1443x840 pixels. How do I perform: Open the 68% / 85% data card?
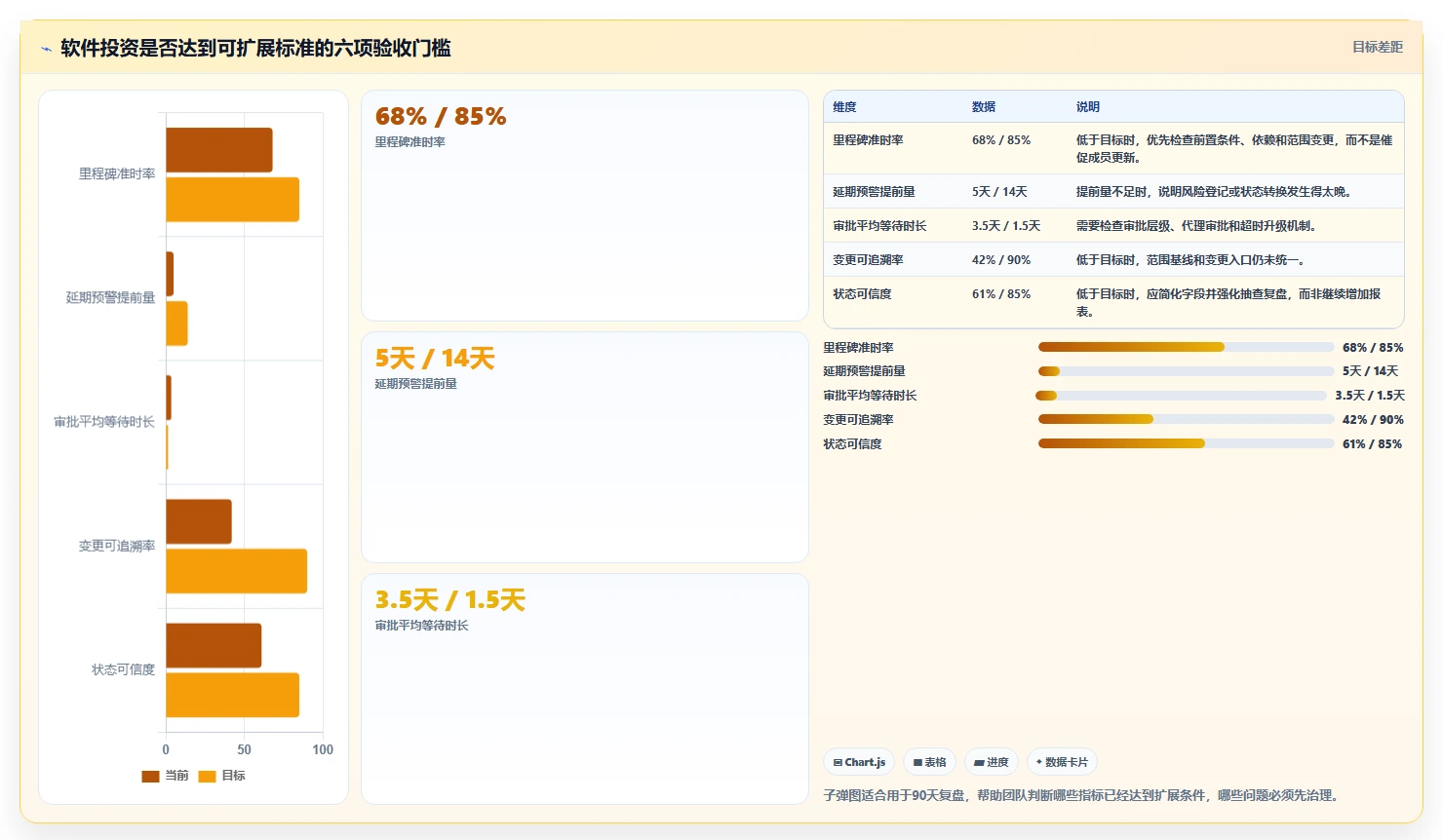point(585,206)
